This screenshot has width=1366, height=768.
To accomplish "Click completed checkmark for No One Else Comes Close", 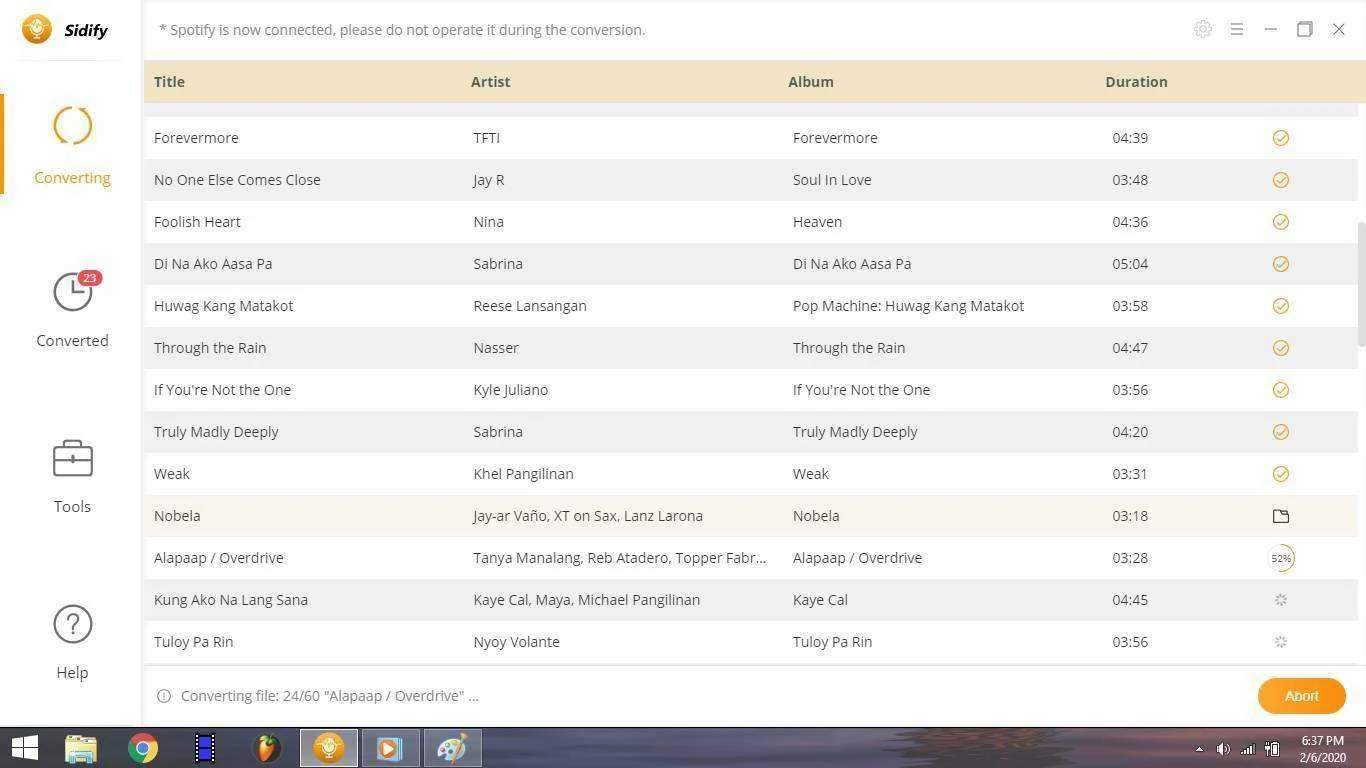I will coord(1281,180).
